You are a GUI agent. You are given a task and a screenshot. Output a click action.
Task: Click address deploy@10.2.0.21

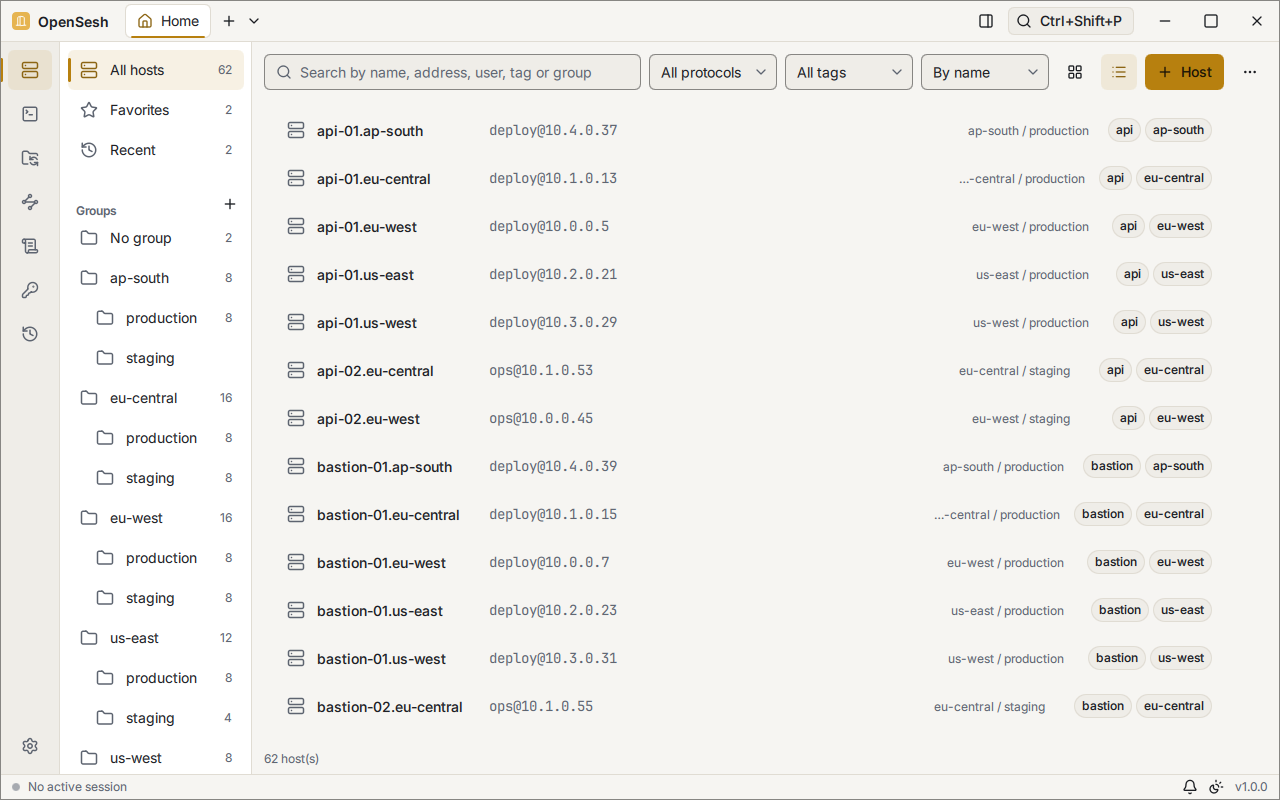pyautogui.click(x=553, y=275)
